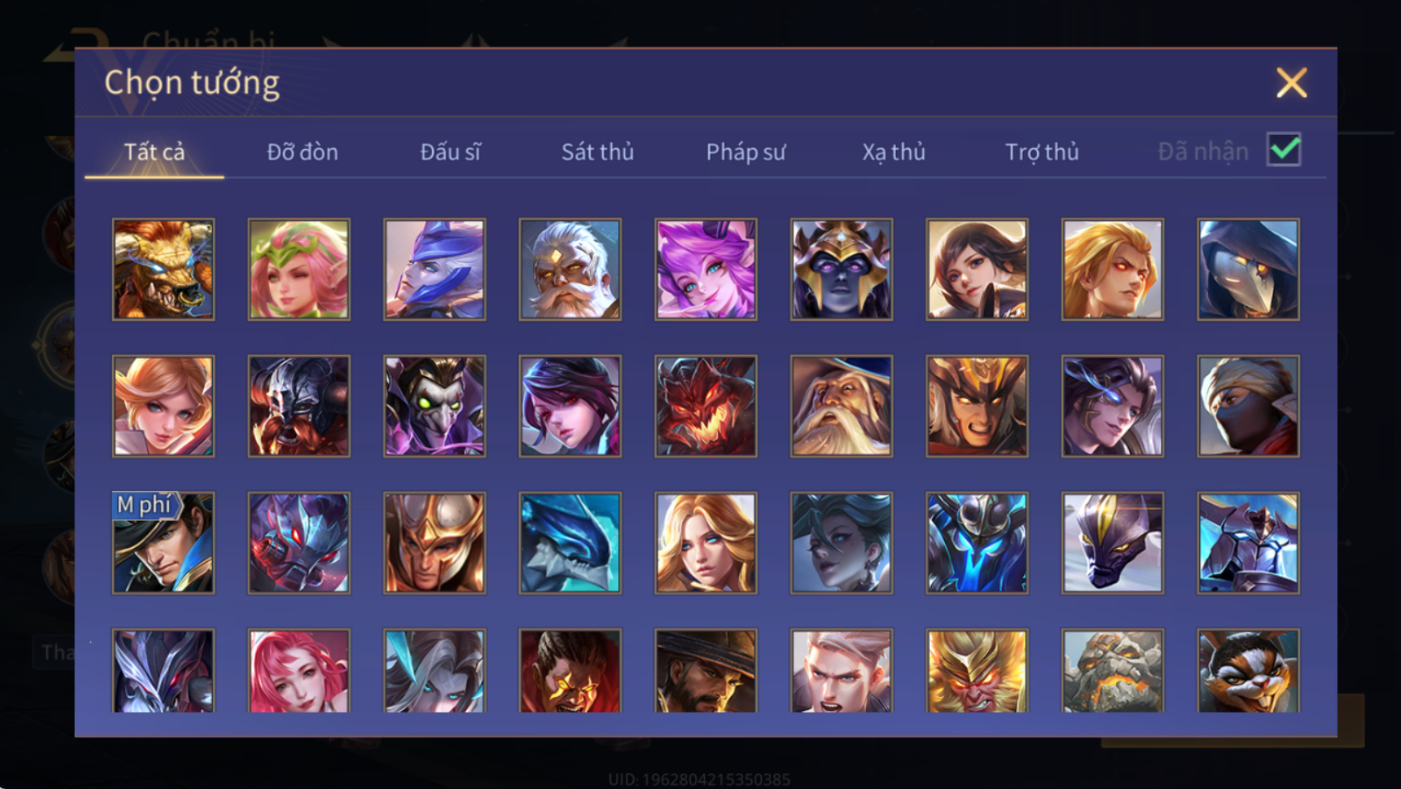This screenshot has height=789, width=1401.
Task: Pick the masked ninja with beige headwrap
Action: 1248,406
